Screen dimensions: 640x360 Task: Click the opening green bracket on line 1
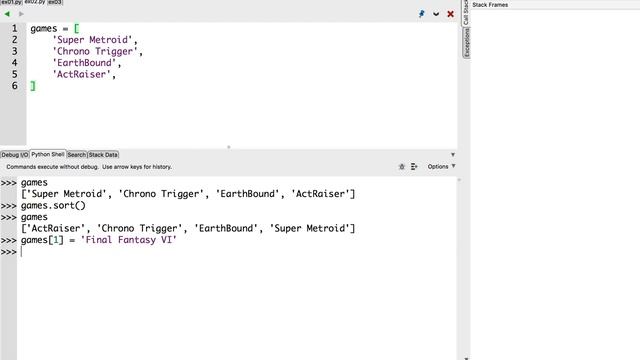76,28
